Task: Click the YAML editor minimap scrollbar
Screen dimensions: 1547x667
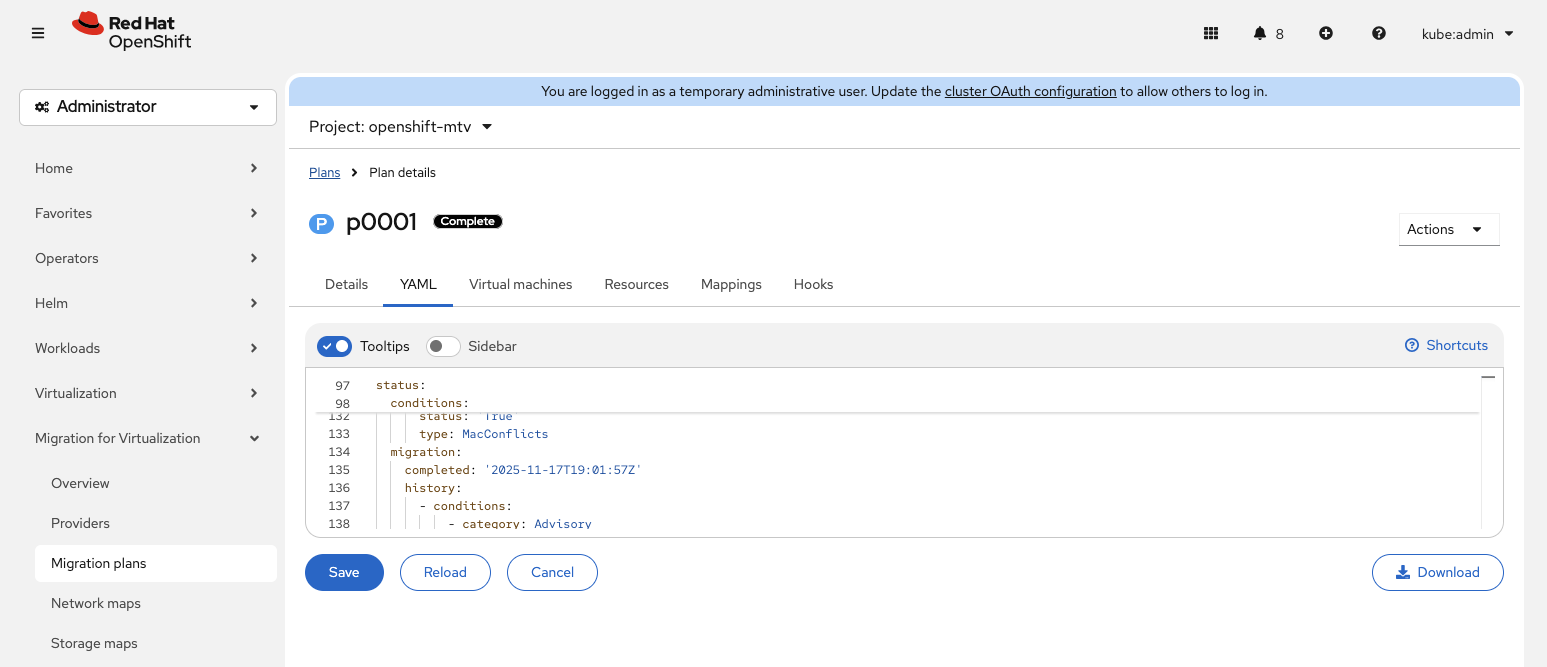Action: tap(1488, 450)
